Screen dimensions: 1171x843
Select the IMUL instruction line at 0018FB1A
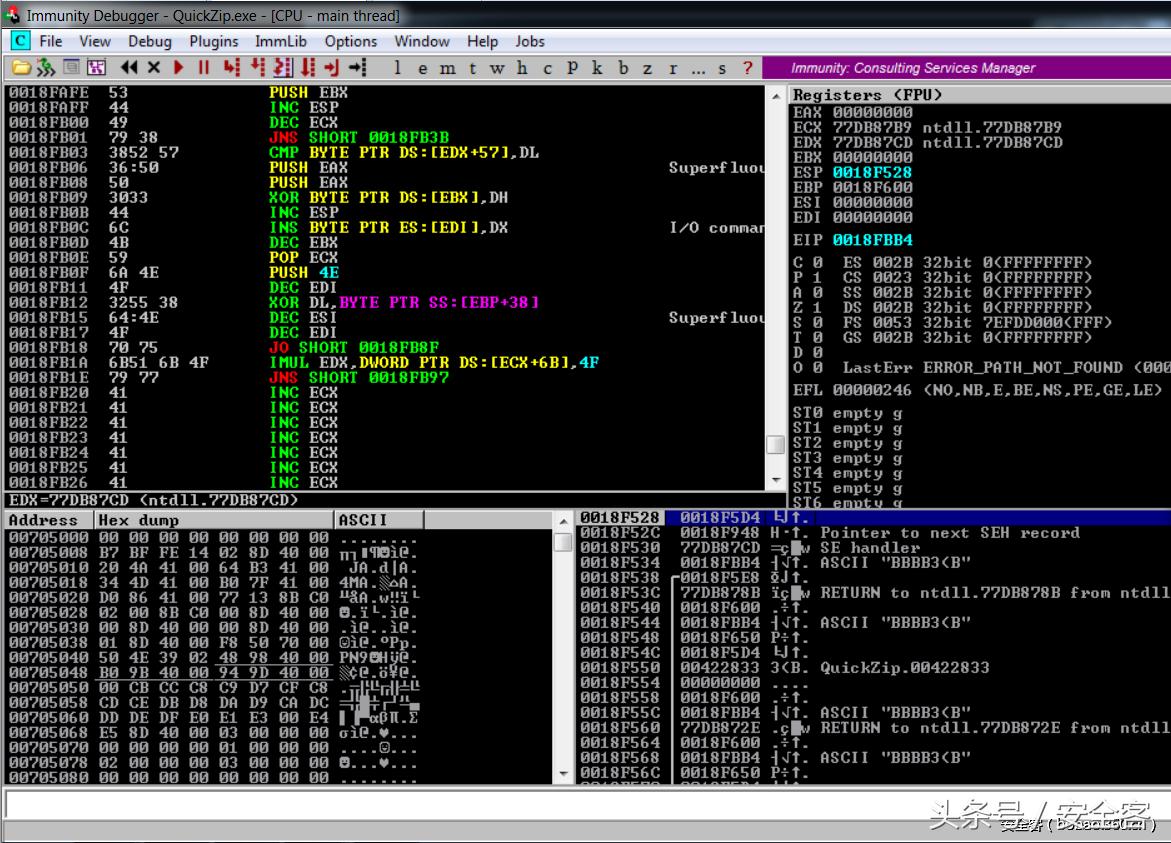point(300,363)
